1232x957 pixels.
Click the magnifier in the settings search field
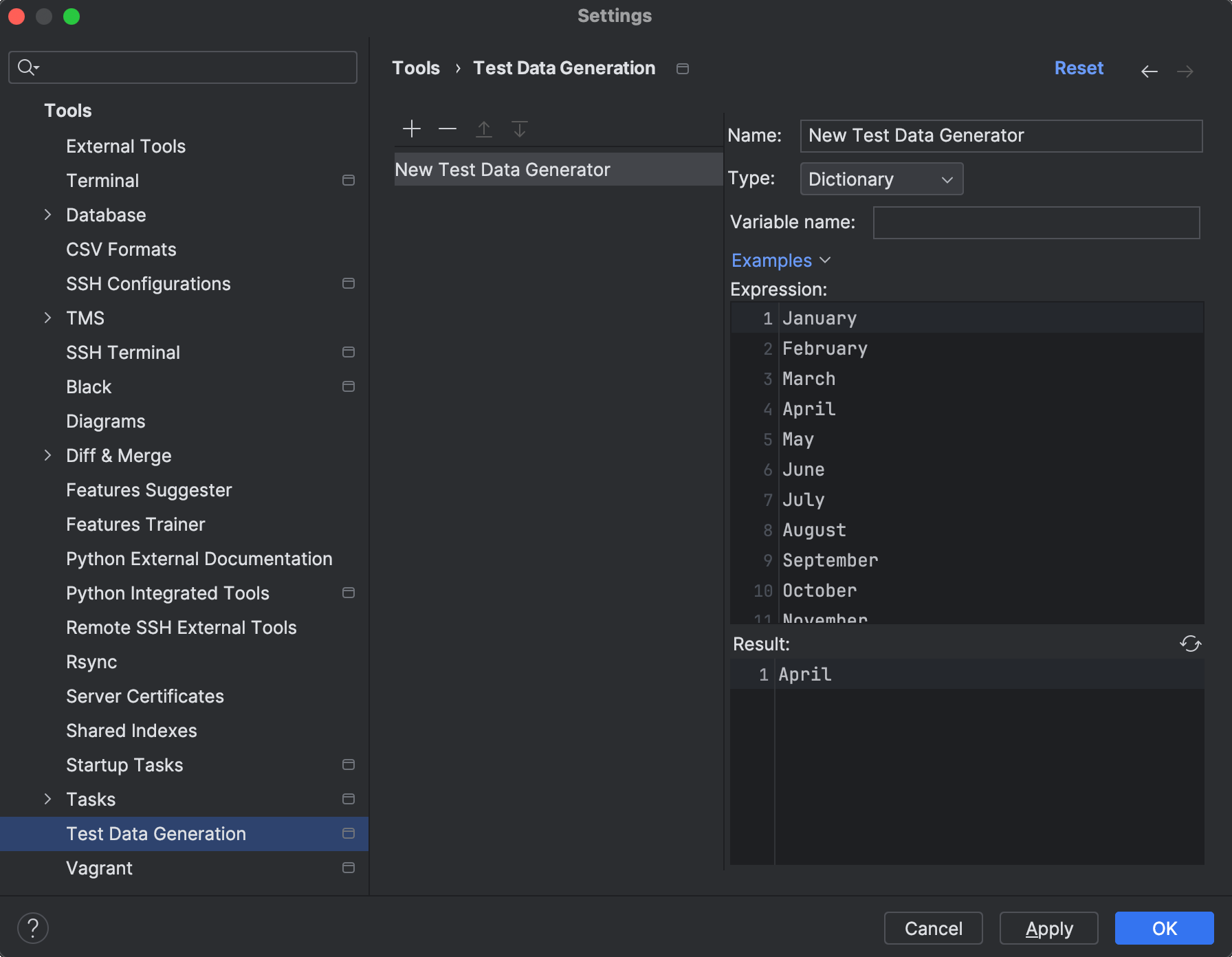[x=27, y=67]
